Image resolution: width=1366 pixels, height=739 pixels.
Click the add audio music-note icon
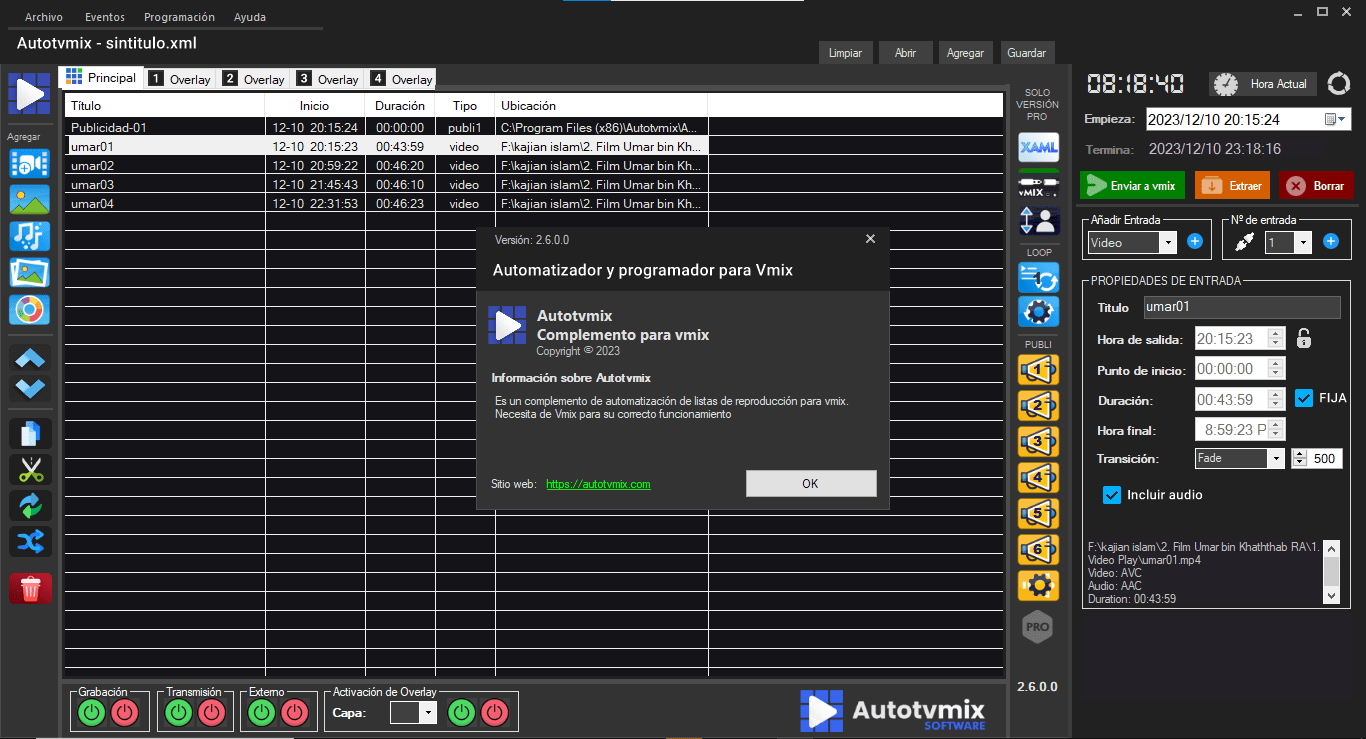tap(29, 236)
